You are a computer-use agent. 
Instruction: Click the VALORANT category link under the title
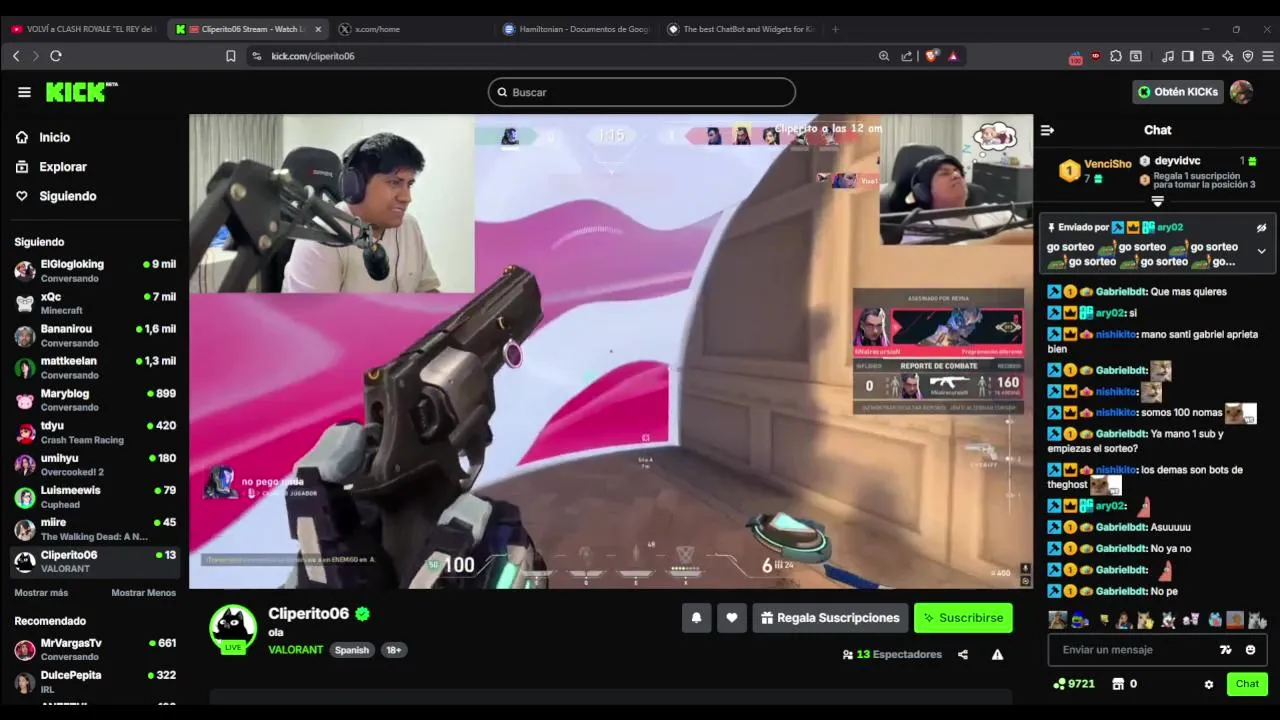coord(295,650)
